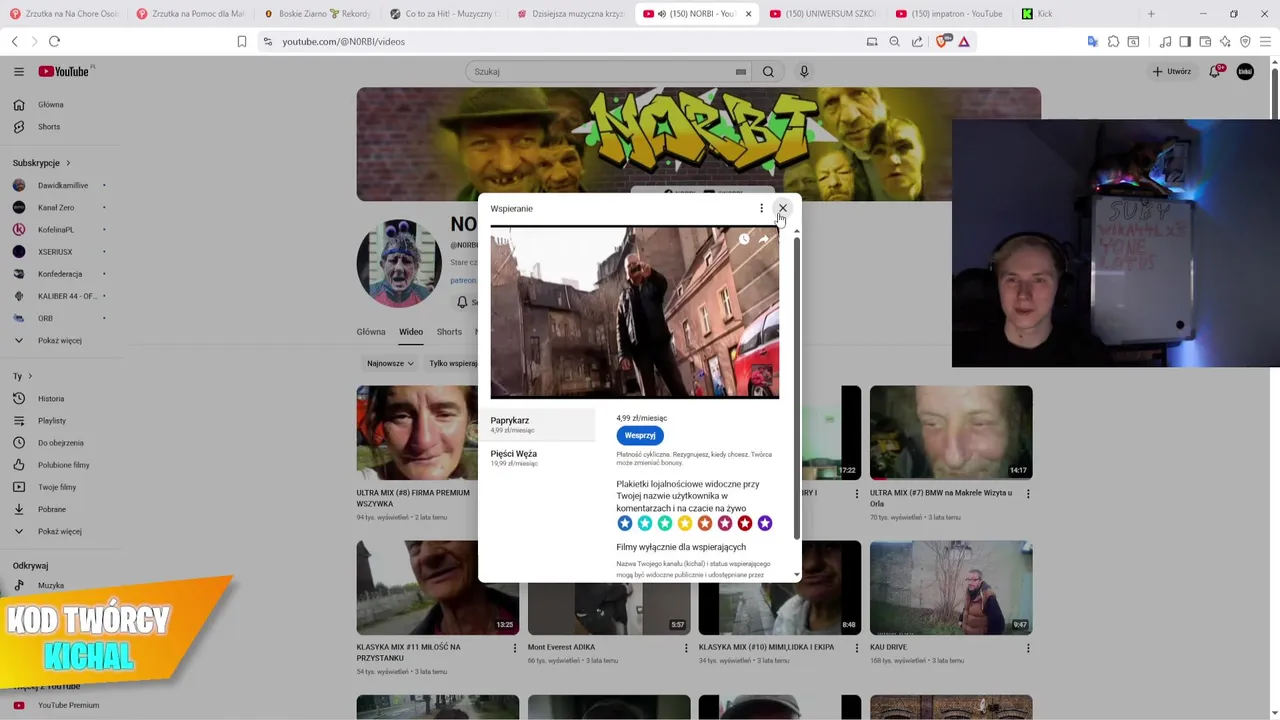The image size is (1280, 720).
Task: Bookmark this page with the bookmark icon
Action: (242, 41)
